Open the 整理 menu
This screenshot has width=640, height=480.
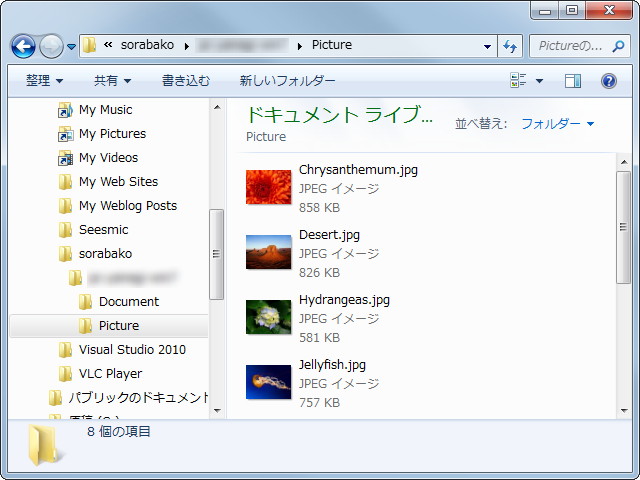(44, 81)
